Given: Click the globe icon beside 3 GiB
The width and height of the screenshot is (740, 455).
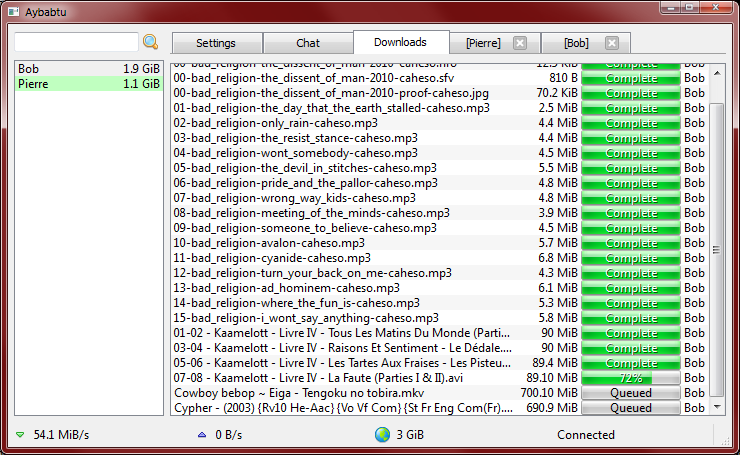Looking at the screenshot, I should click(x=382, y=434).
